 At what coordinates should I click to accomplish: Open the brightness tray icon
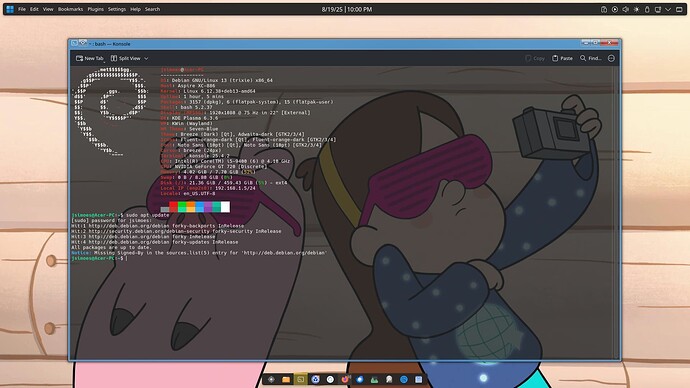pos(636,9)
